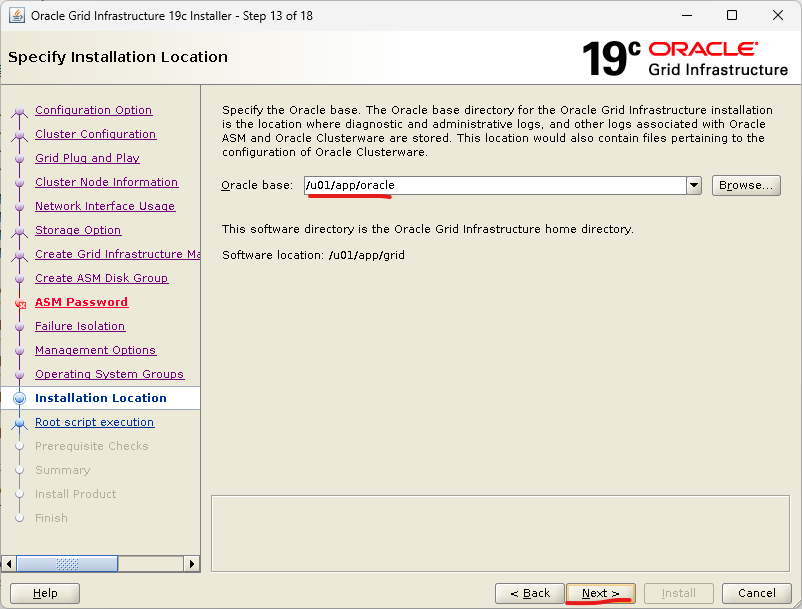This screenshot has height=609, width=802.
Task: Minimize the installer window
Action: point(687,15)
